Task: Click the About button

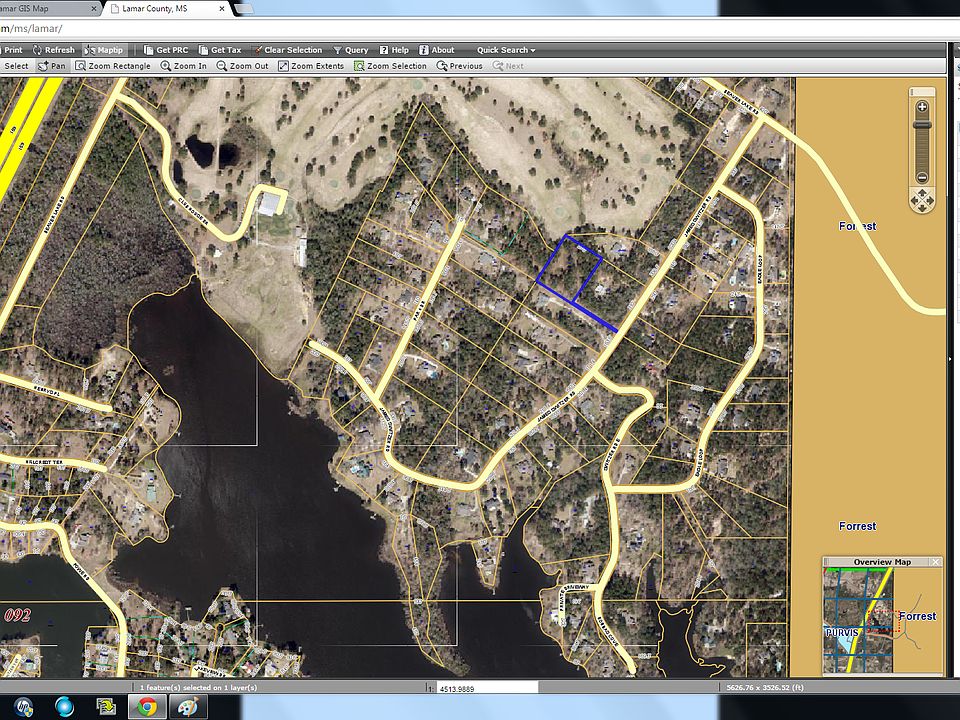Action: (436, 50)
